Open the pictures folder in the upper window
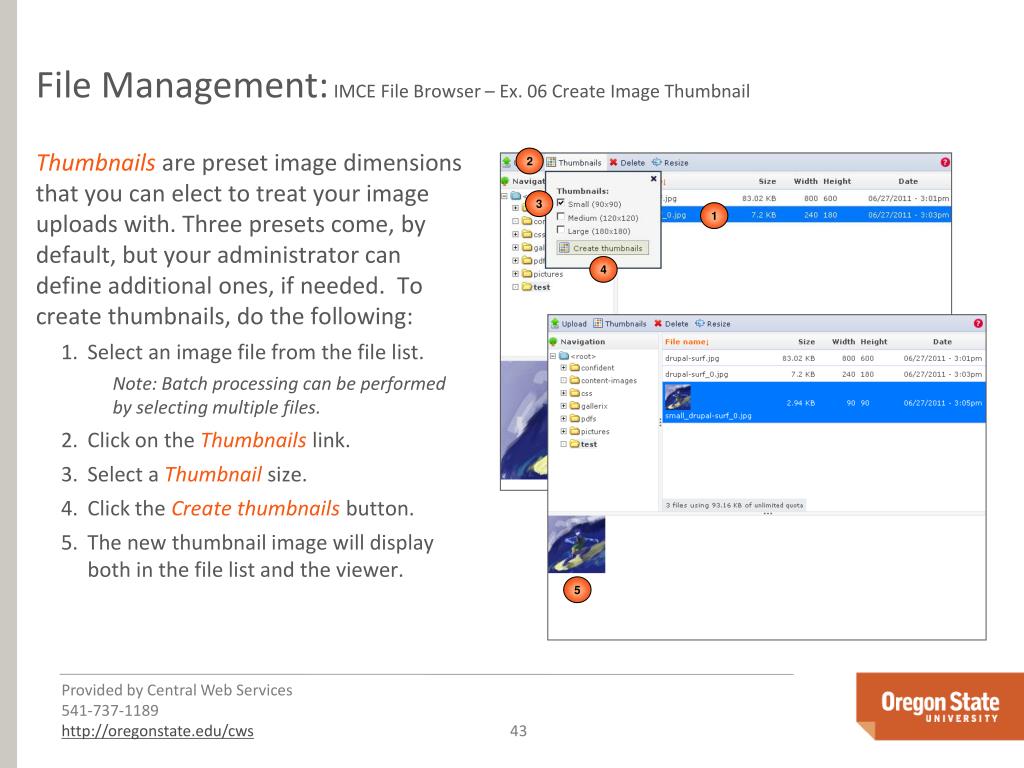 pos(543,274)
